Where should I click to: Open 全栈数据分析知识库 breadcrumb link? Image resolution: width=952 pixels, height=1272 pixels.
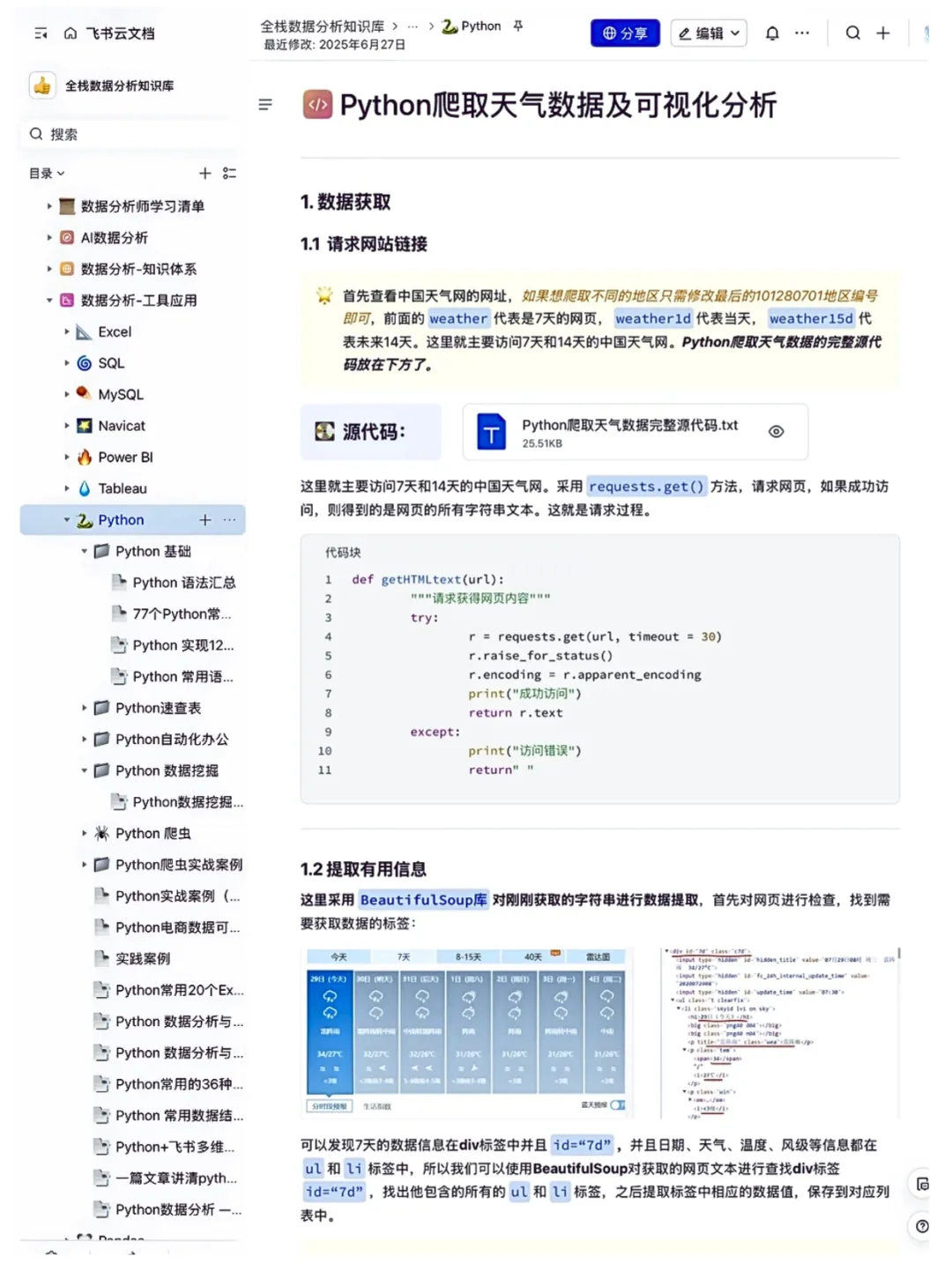322,26
